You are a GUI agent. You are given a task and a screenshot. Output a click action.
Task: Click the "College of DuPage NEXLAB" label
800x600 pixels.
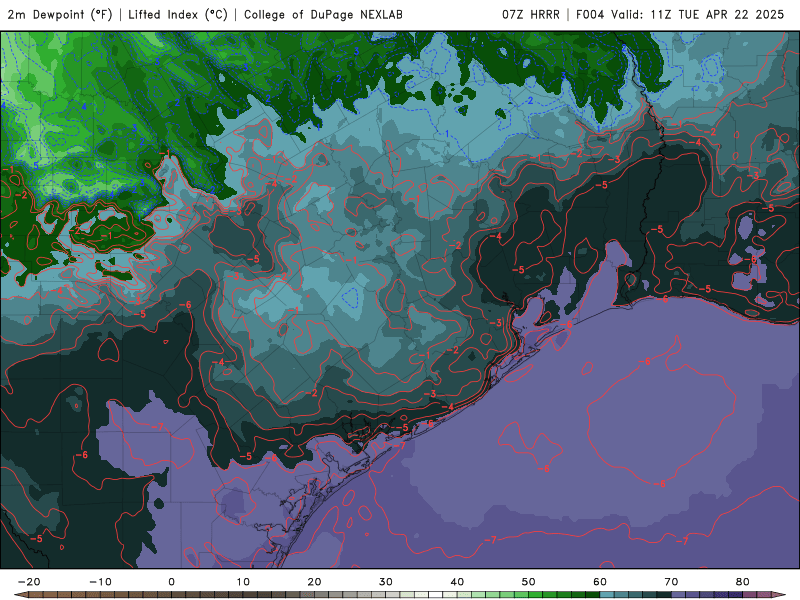pos(323,14)
